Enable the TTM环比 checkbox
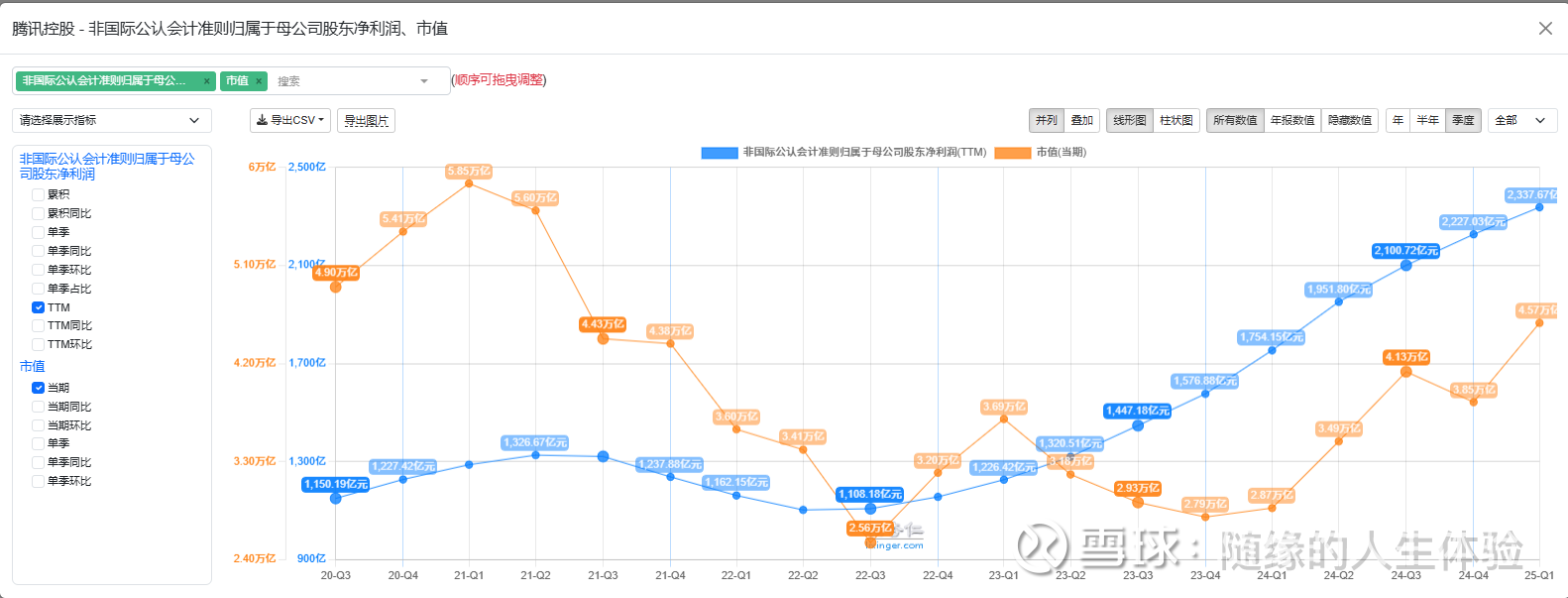Viewport: 1568px width, 598px height. point(38,344)
